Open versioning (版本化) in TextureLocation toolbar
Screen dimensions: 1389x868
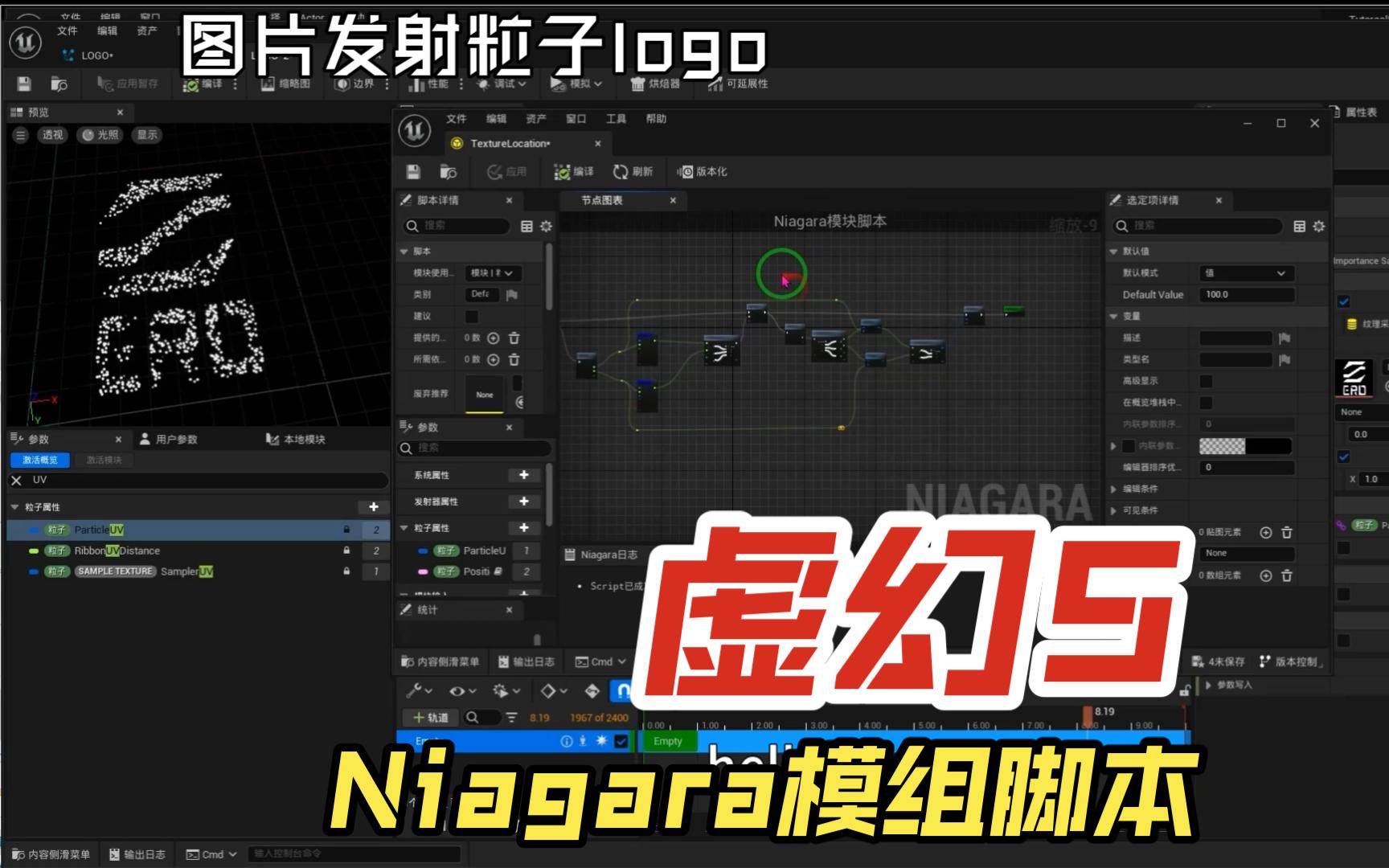pyautogui.click(x=702, y=171)
